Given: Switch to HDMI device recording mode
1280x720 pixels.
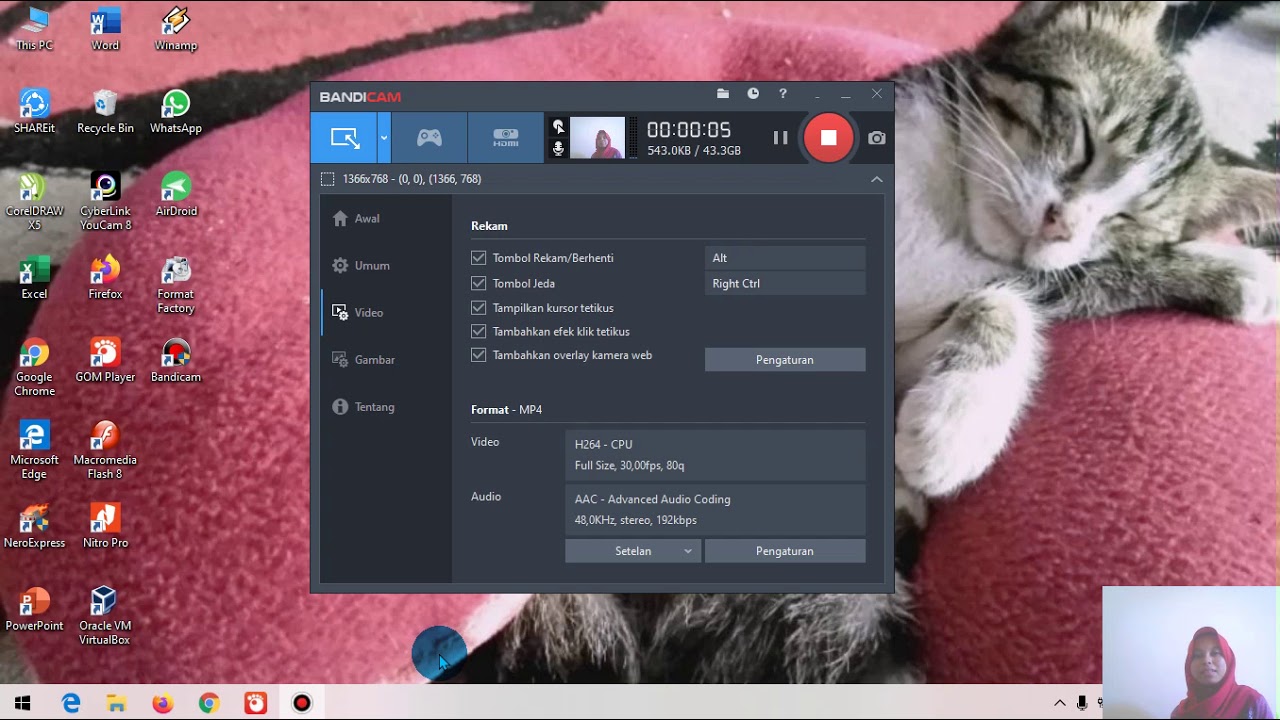Looking at the screenshot, I should tap(506, 138).
